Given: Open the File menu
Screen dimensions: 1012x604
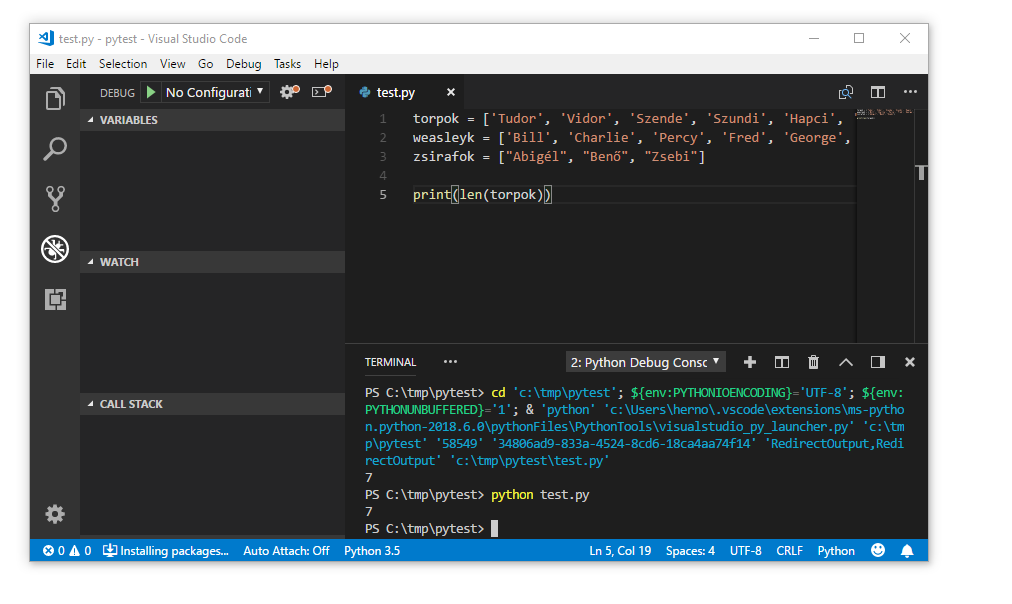Looking at the screenshot, I should point(45,64).
